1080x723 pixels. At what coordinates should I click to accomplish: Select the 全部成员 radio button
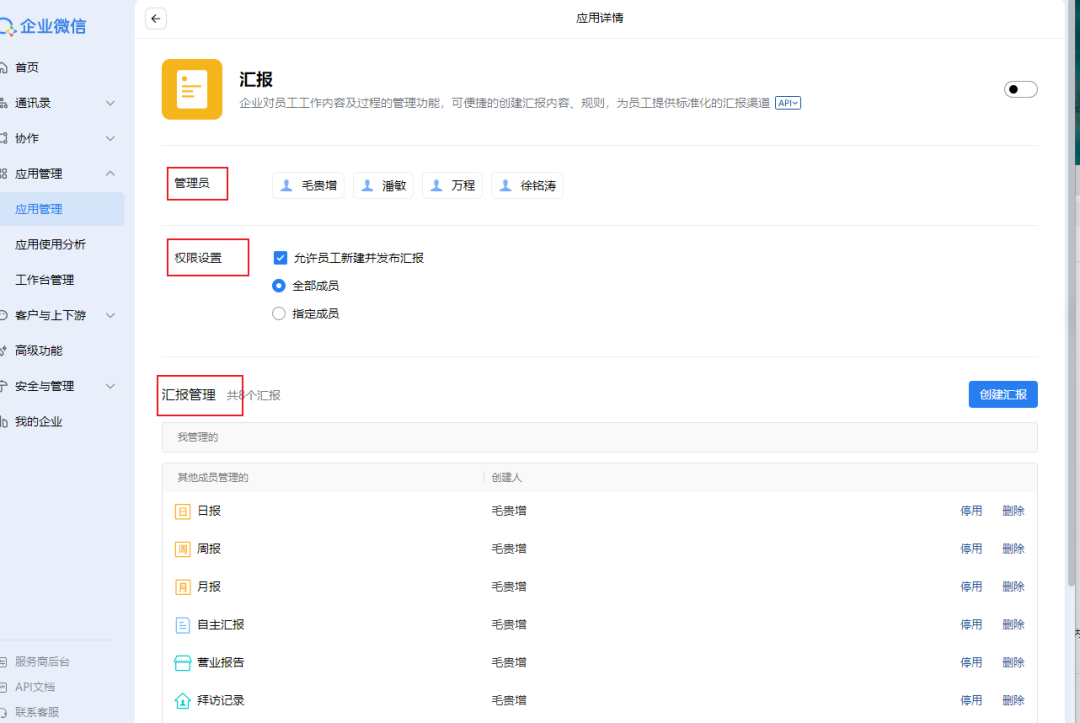pyautogui.click(x=280, y=286)
